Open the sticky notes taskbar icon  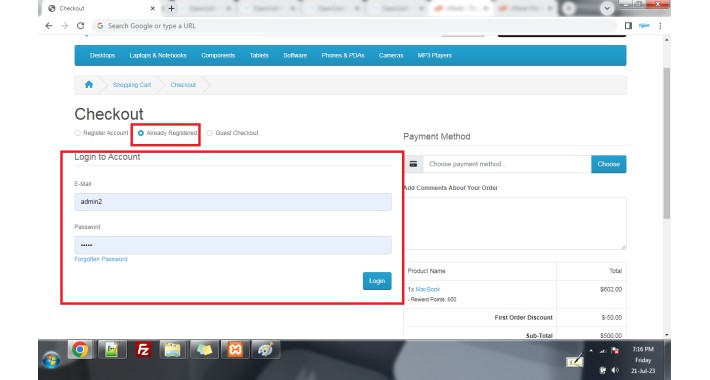204,350
